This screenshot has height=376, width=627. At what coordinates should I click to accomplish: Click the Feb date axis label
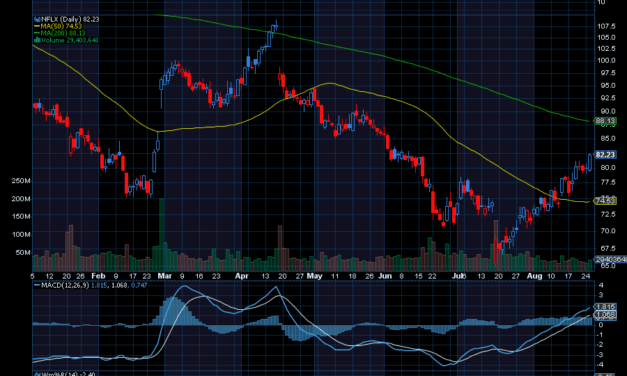(x=98, y=276)
